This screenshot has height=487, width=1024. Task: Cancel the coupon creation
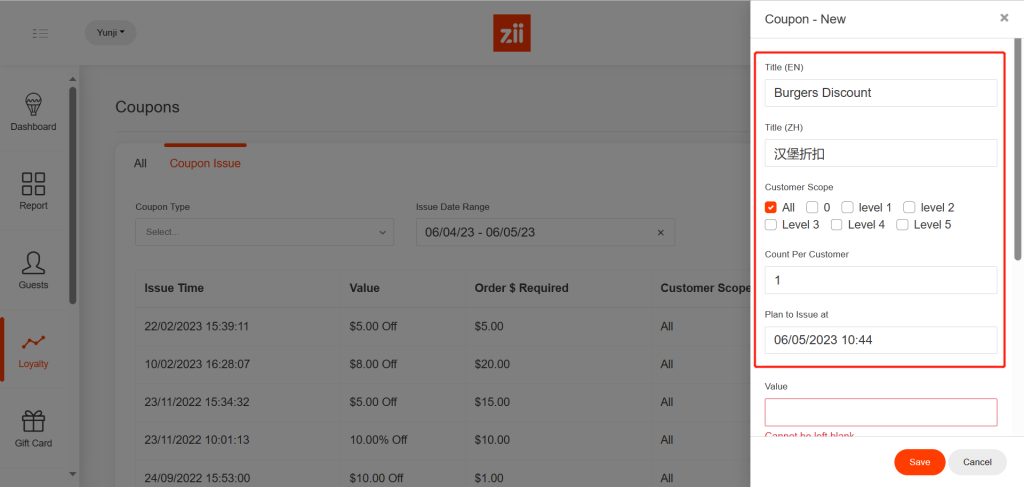977,462
